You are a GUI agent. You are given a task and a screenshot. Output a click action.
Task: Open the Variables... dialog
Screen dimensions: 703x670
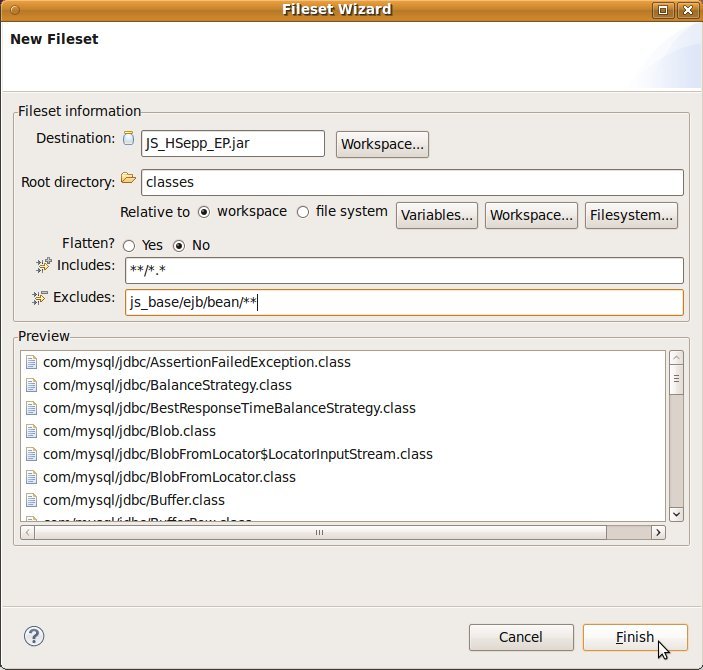pos(438,215)
